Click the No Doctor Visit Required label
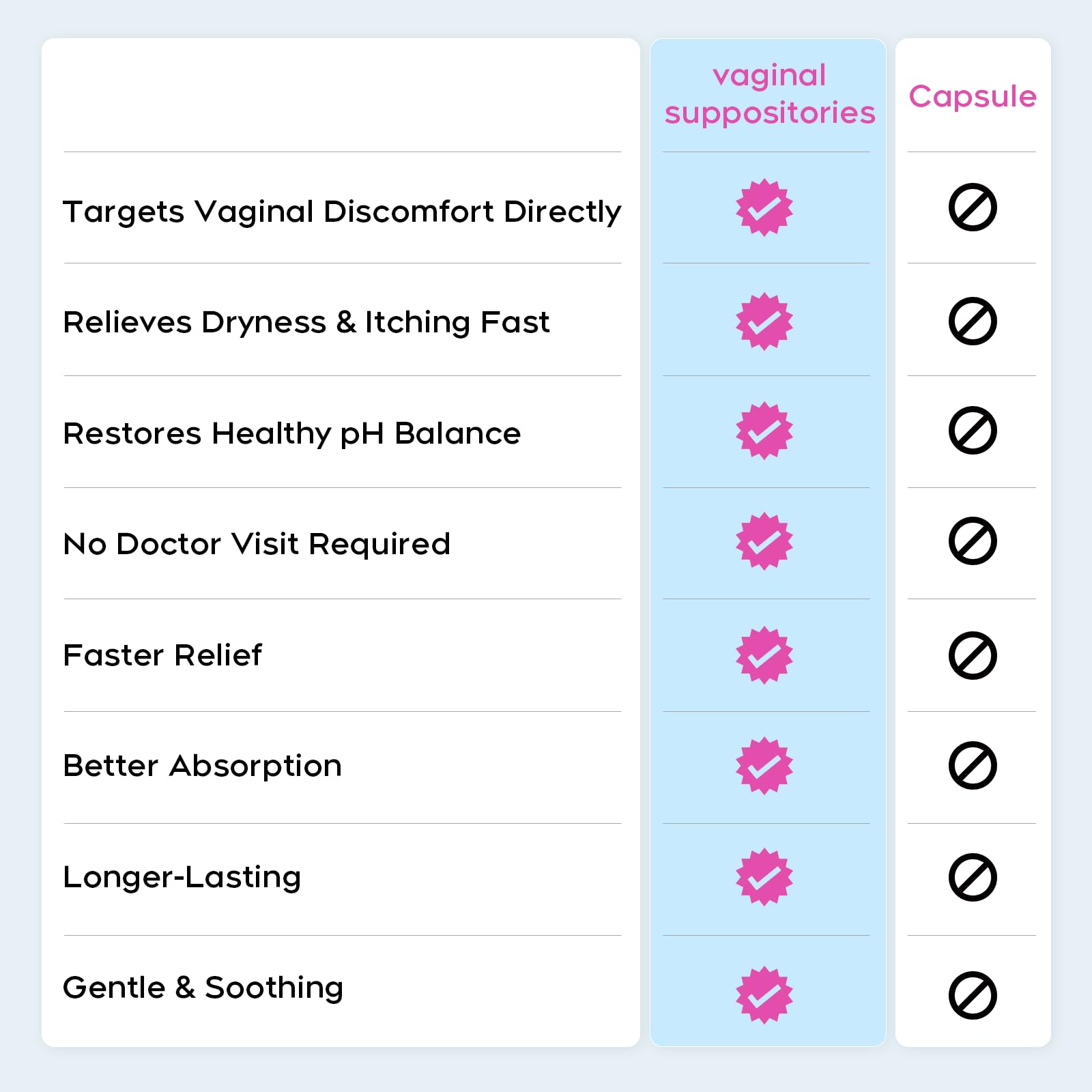 [x=257, y=544]
